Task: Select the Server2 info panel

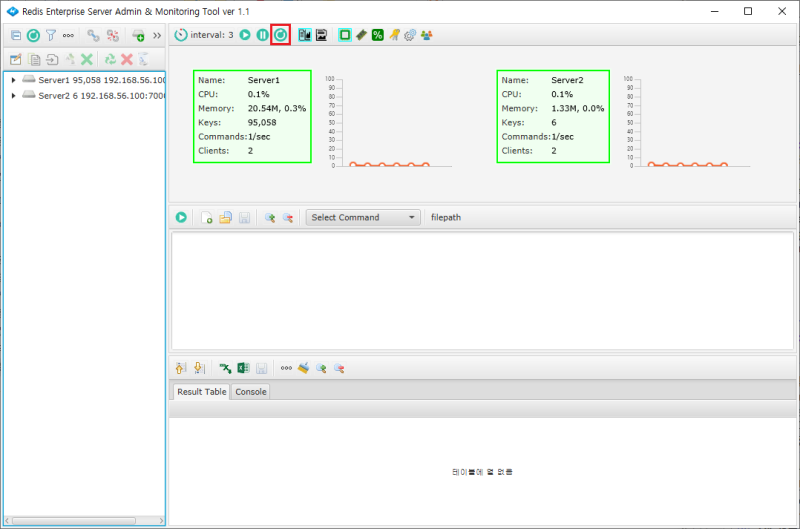Action: [x=552, y=115]
